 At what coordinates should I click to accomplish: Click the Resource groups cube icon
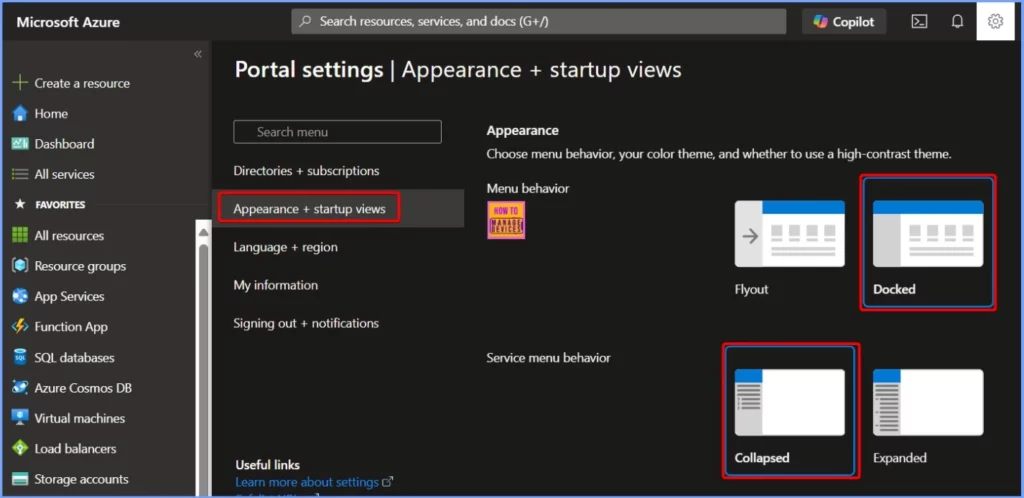click(20, 266)
